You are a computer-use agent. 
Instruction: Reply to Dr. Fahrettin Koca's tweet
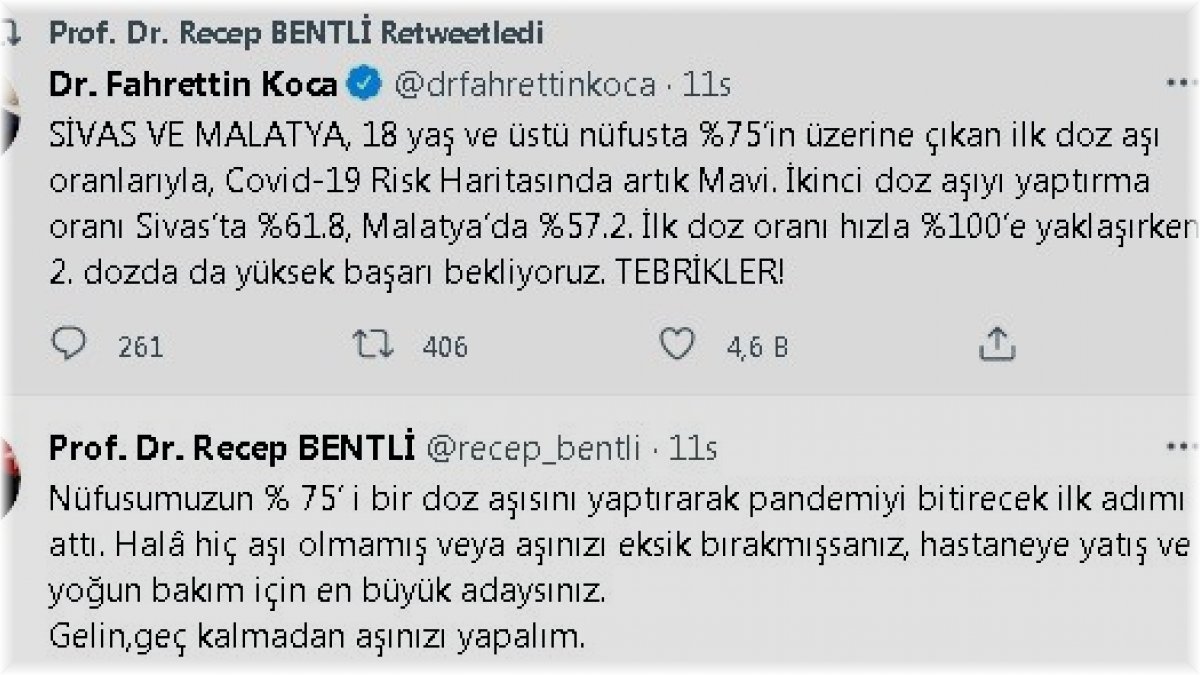(x=69, y=345)
